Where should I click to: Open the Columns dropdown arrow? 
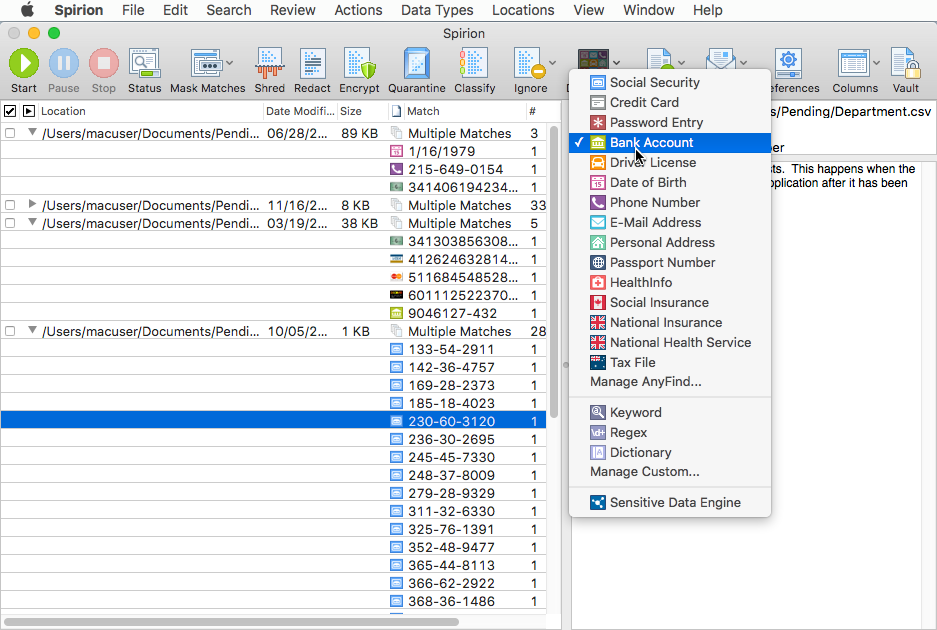pos(876,63)
